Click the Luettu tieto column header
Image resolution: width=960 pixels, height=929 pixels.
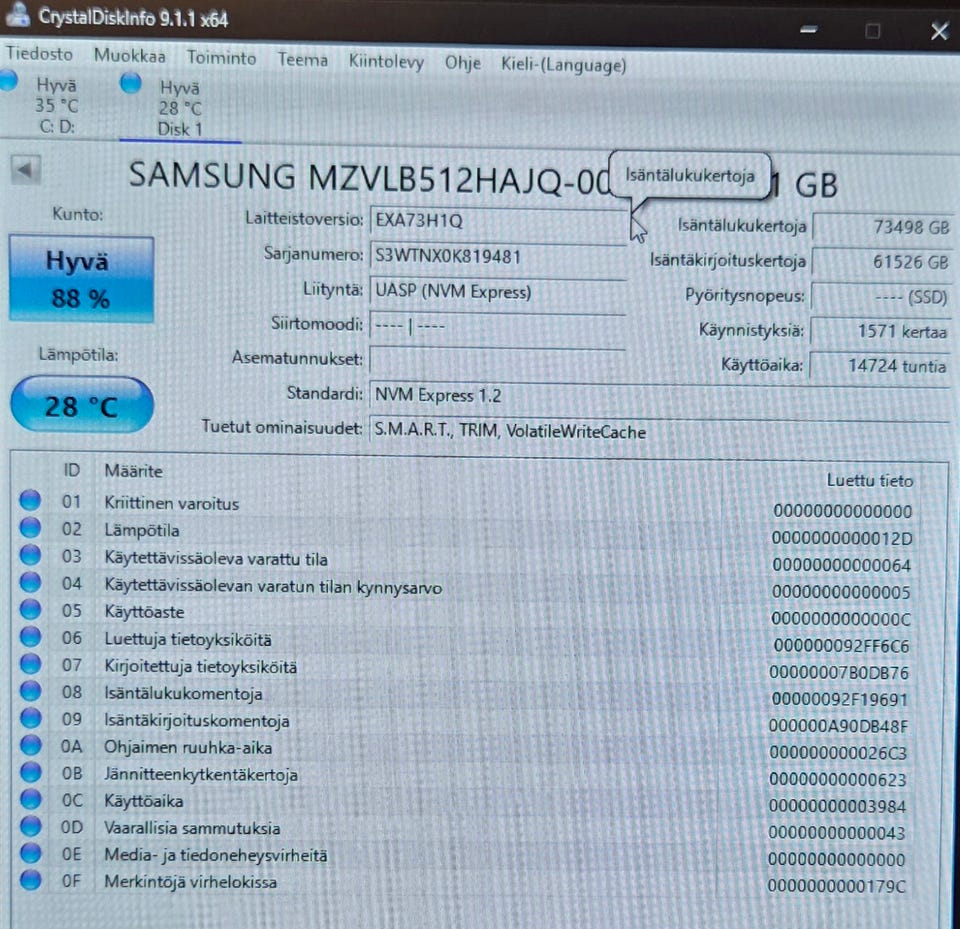point(869,480)
